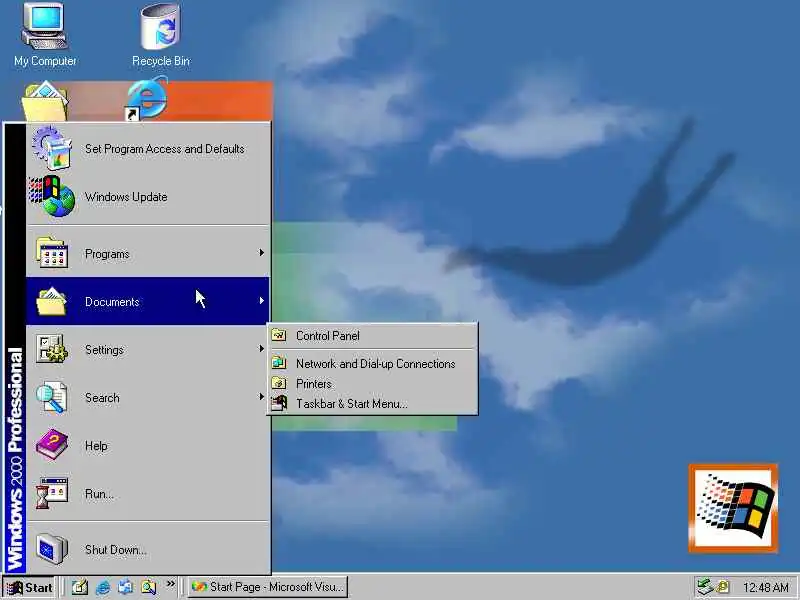Click the network status tray icon
Screen dimensions: 800x600
tap(705, 587)
